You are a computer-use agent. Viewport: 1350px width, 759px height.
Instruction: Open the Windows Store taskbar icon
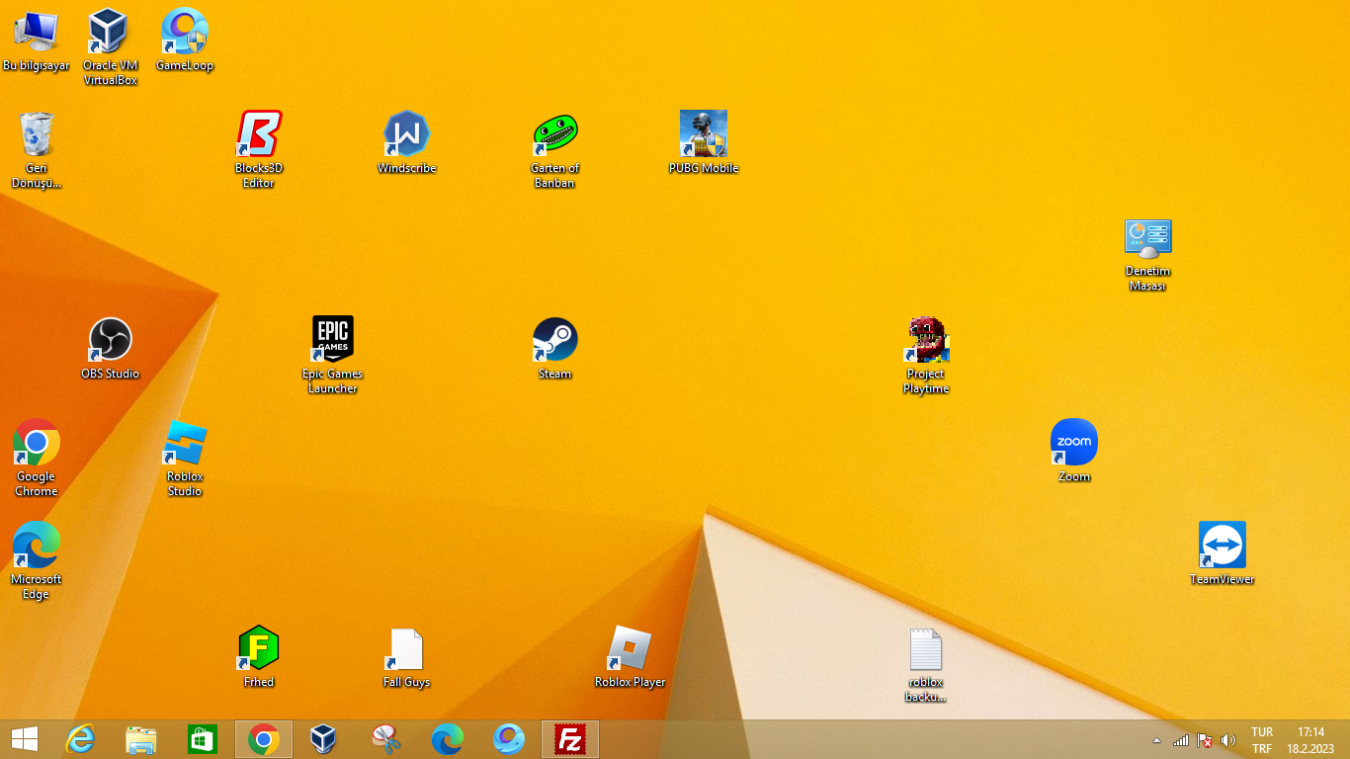pyautogui.click(x=202, y=739)
